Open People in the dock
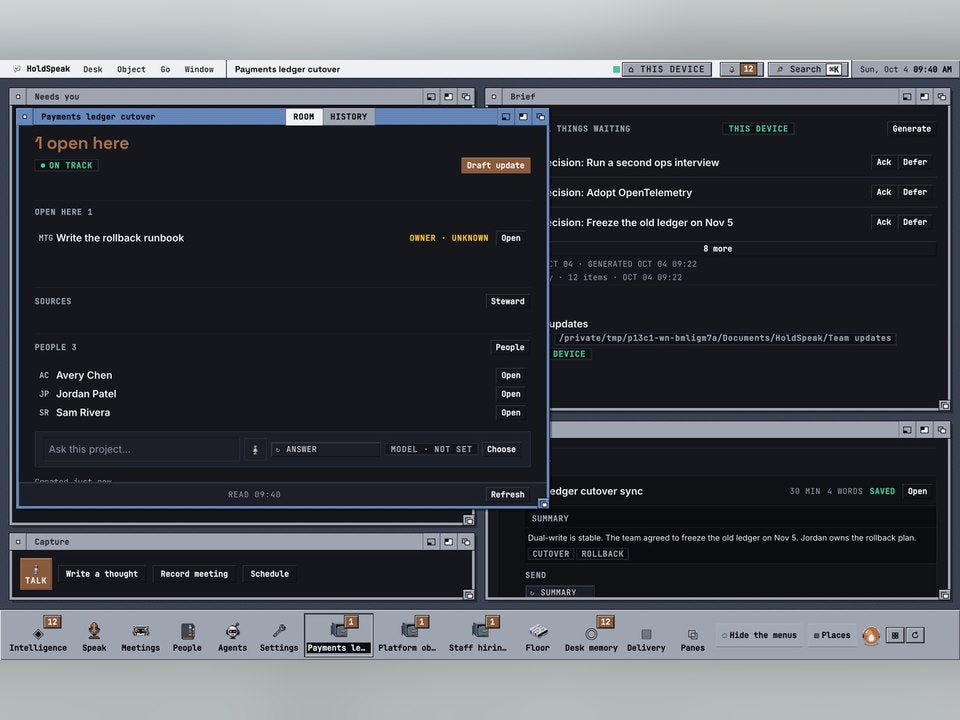This screenshot has height=720, width=960. pos(187,636)
